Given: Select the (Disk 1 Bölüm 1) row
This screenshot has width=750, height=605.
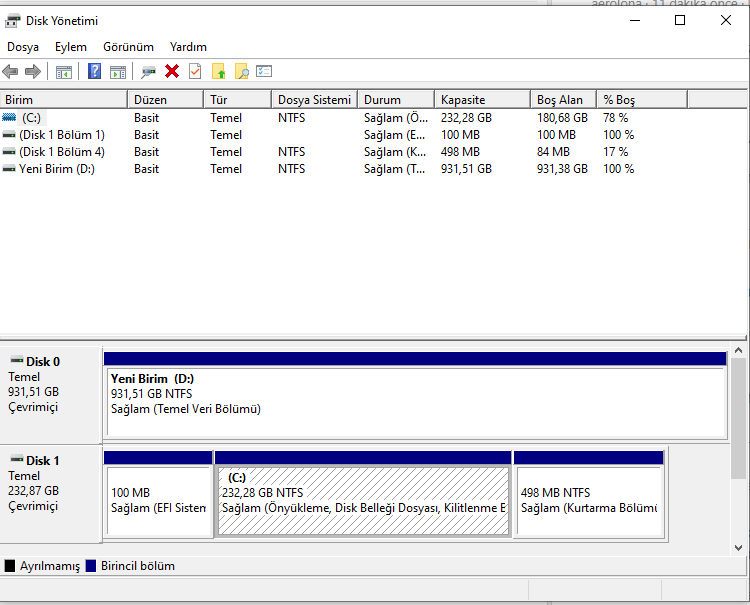Looking at the screenshot, I should [343, 135].
